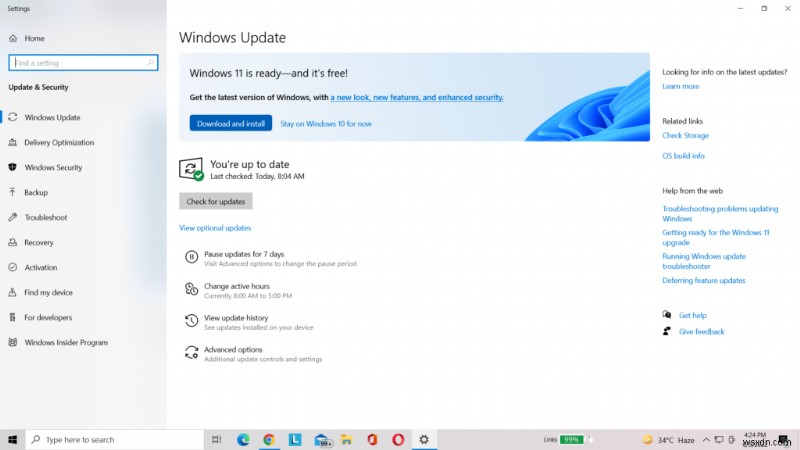Image resolution: width=800 pixels, height=450 pixels.
Task: Open View optional updates link
Action: tap(215, 228)
